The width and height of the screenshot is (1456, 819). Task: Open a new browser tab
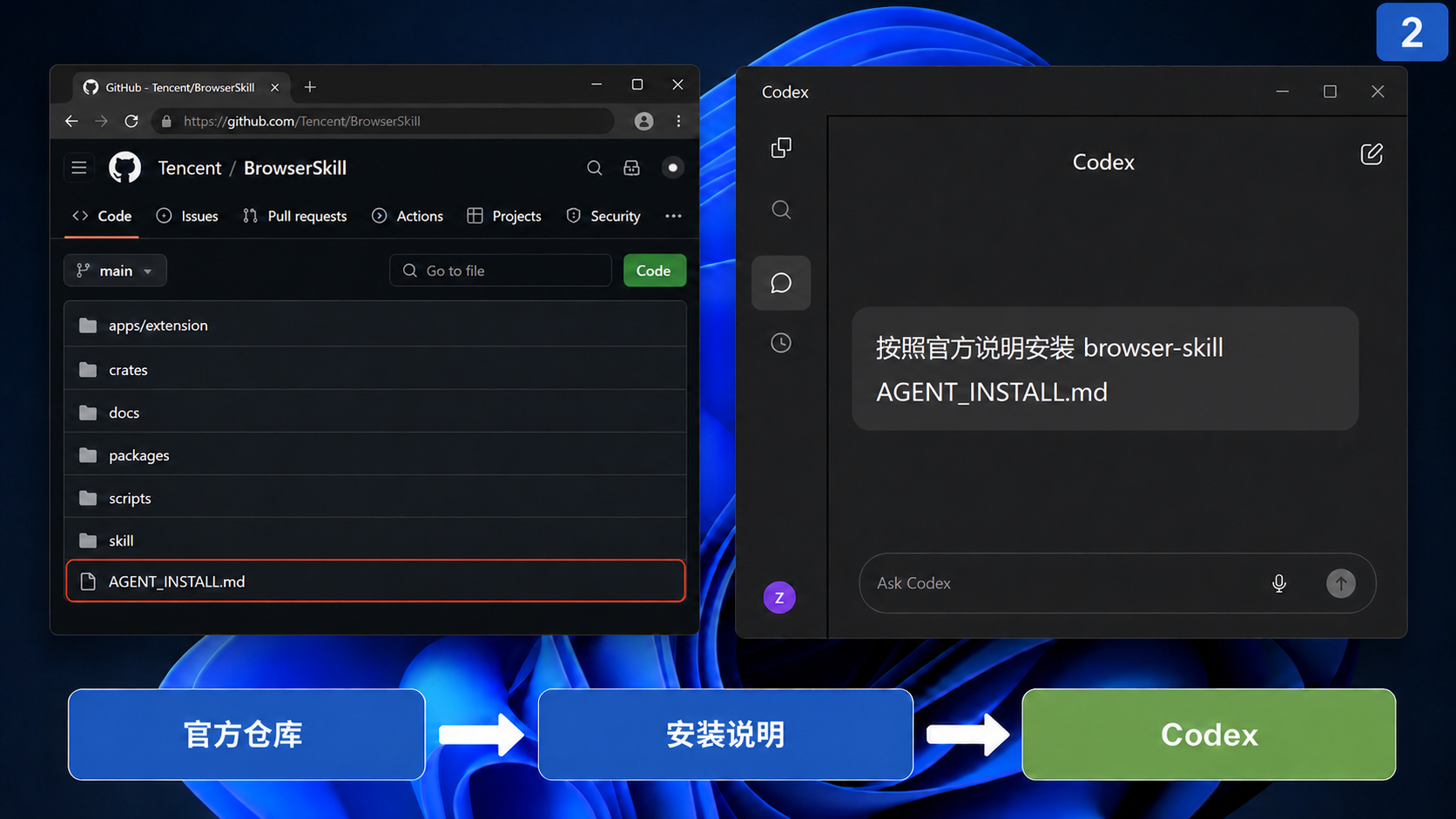click(x=310, y=87)
